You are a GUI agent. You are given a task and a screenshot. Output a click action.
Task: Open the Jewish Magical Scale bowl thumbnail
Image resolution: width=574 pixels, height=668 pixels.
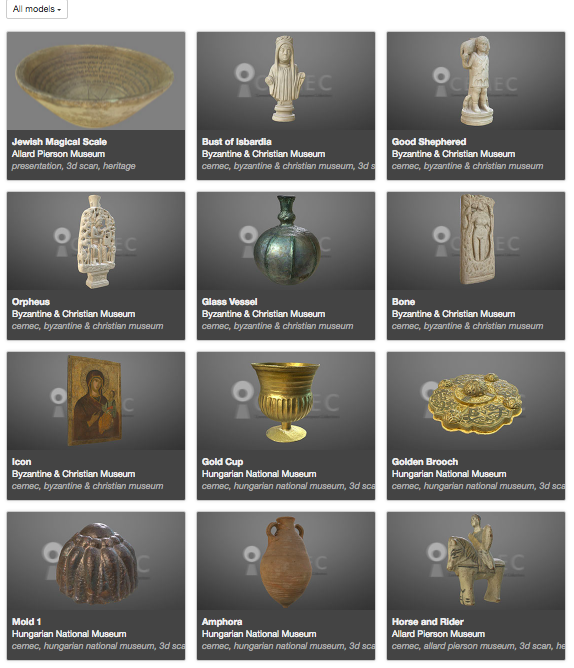click(x=96, y=81)
